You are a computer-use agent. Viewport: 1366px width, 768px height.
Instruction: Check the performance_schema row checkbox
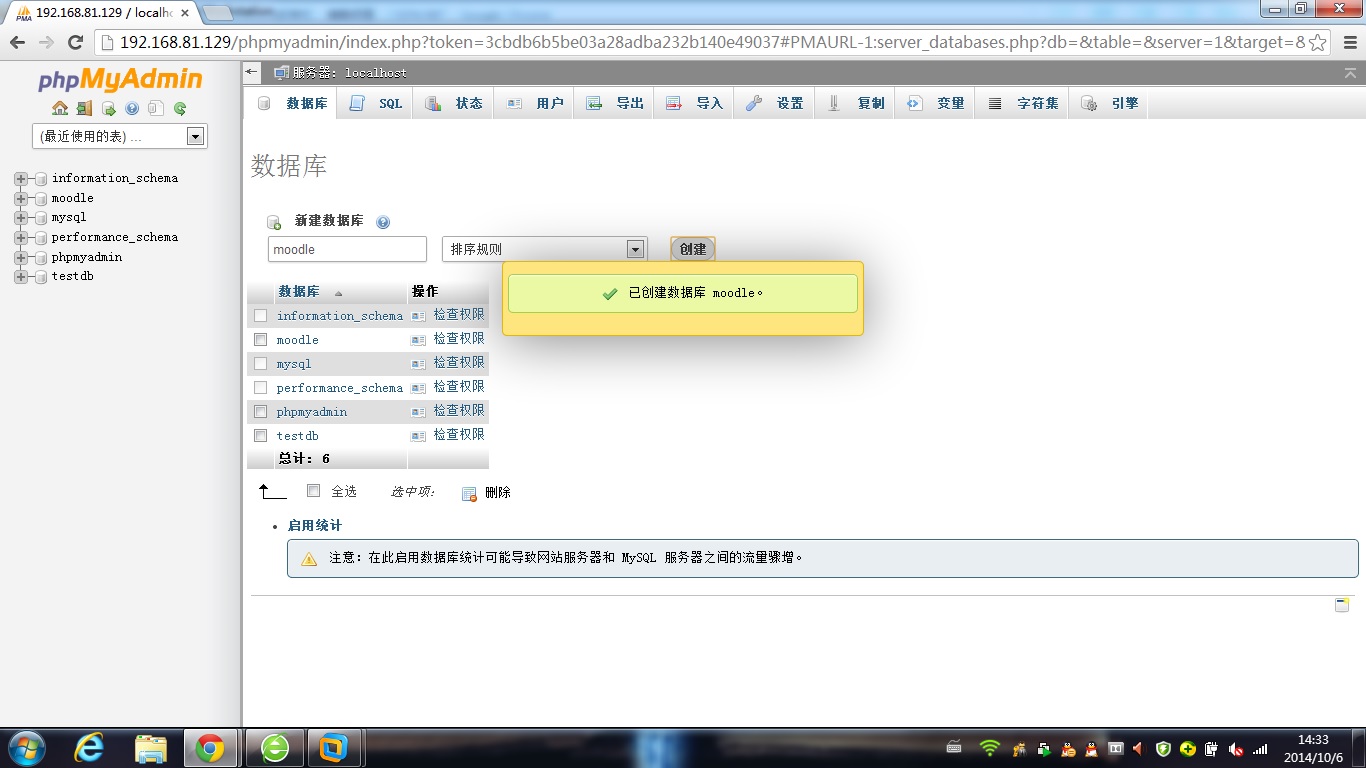coord(260,388)
